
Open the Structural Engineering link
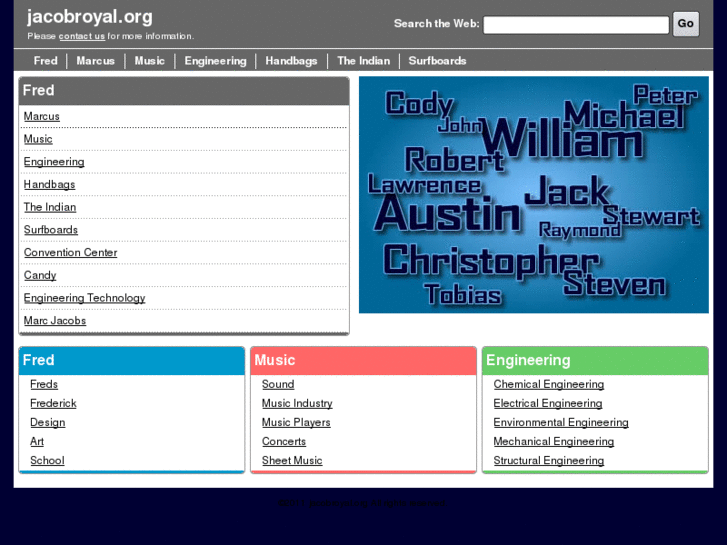pos(549,461)
